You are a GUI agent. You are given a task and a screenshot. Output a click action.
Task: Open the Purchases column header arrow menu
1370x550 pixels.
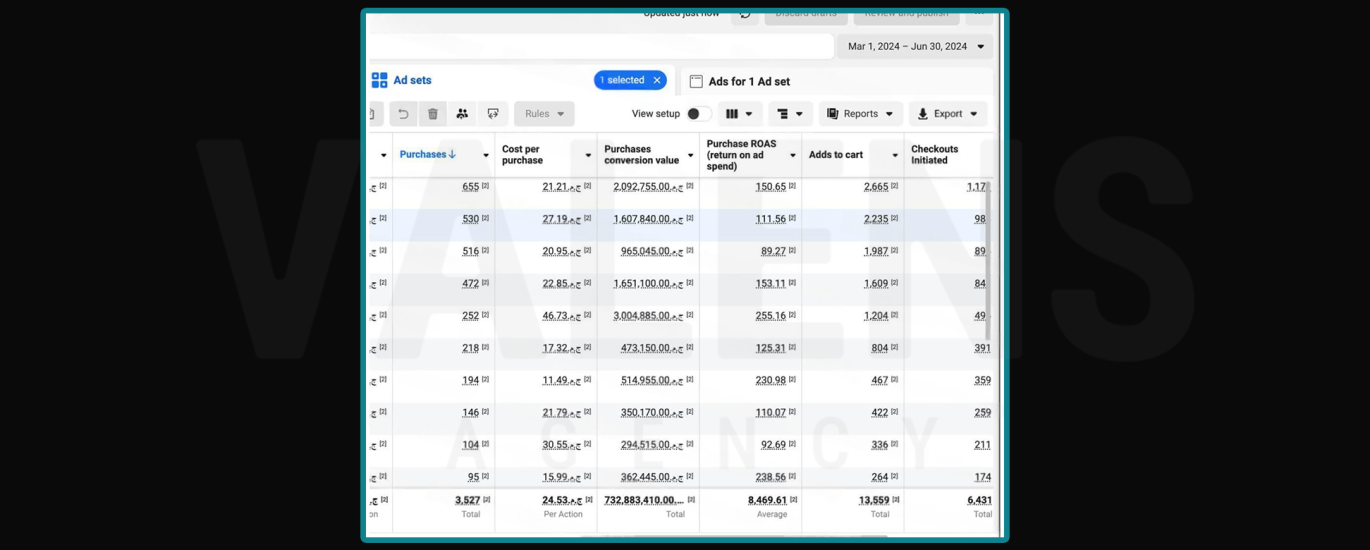486,155
